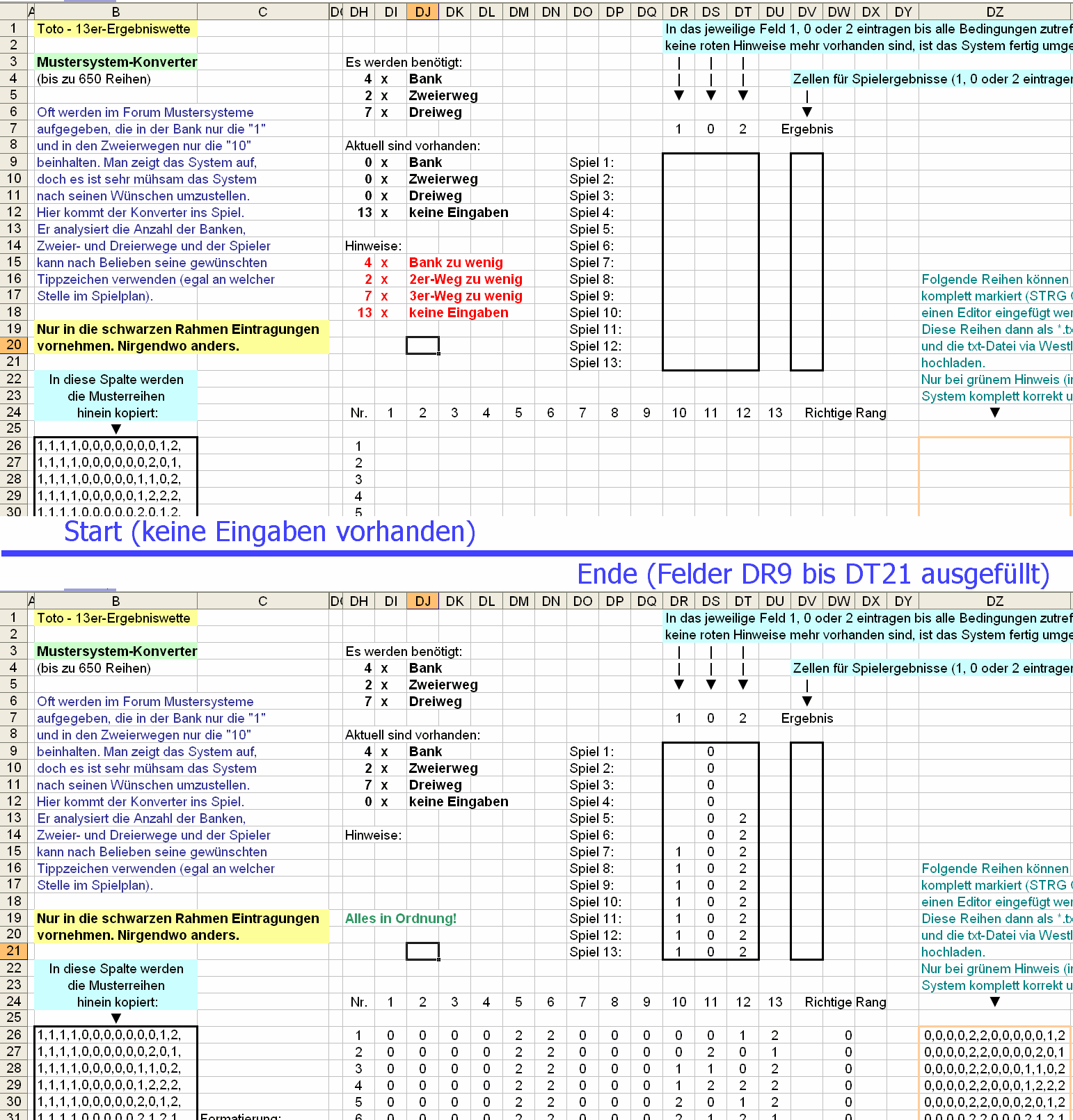The width and height of the screenshot is (1073, 1120).
Task: Click 'Richtige' column heading in lower sheet
Action: pos(829,1002)
